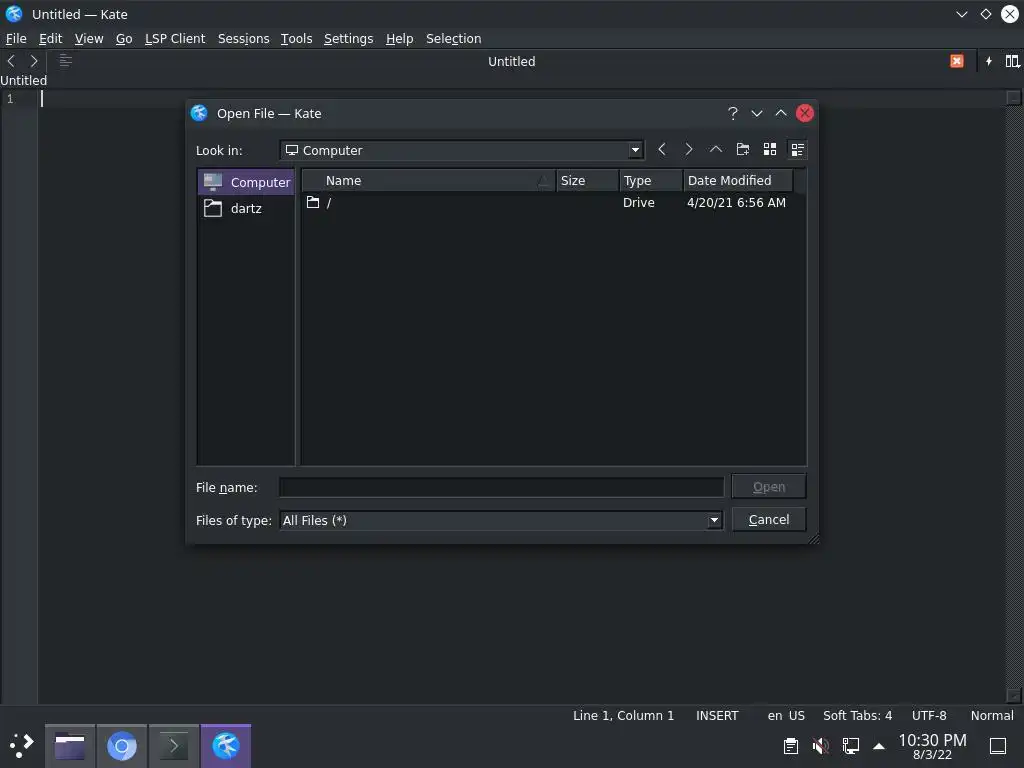Sort files by Type column header

[x=651, y=180]
